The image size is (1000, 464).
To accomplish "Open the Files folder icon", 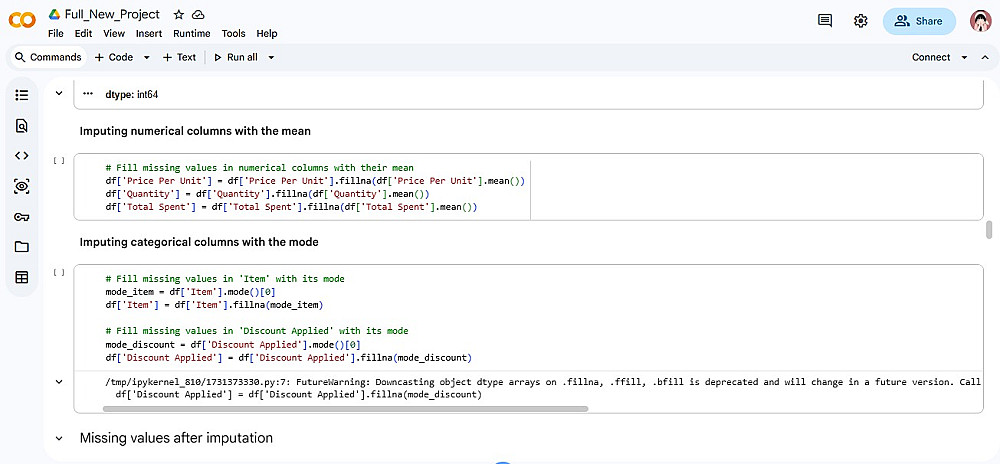I will 22,247.
